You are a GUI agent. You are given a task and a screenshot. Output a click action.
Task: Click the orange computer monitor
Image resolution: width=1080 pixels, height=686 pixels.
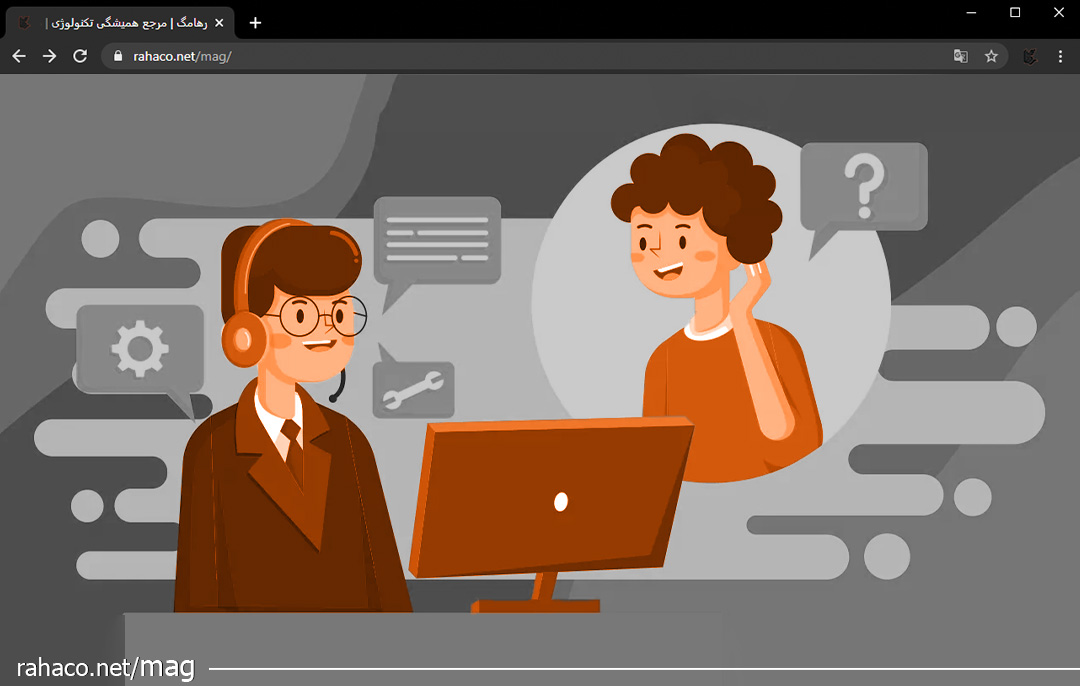tap(550, 497)
